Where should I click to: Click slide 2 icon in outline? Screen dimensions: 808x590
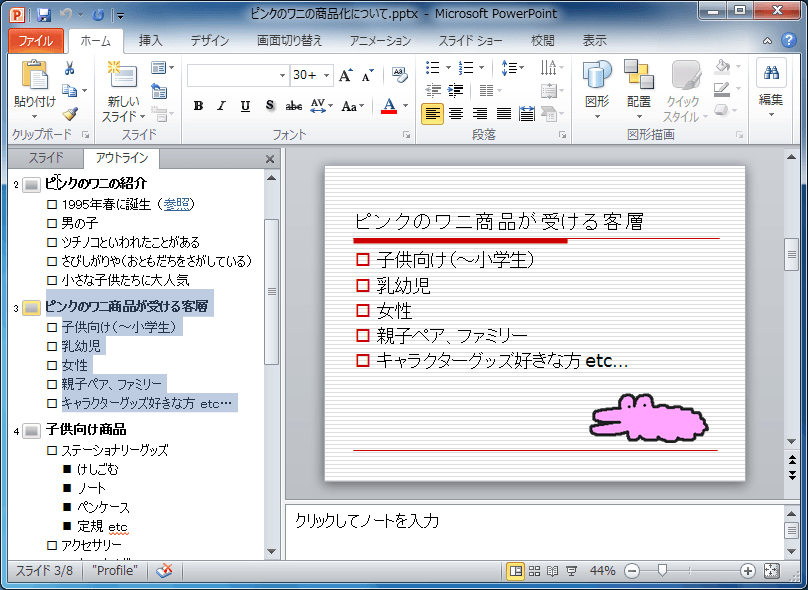pos(31,184)
